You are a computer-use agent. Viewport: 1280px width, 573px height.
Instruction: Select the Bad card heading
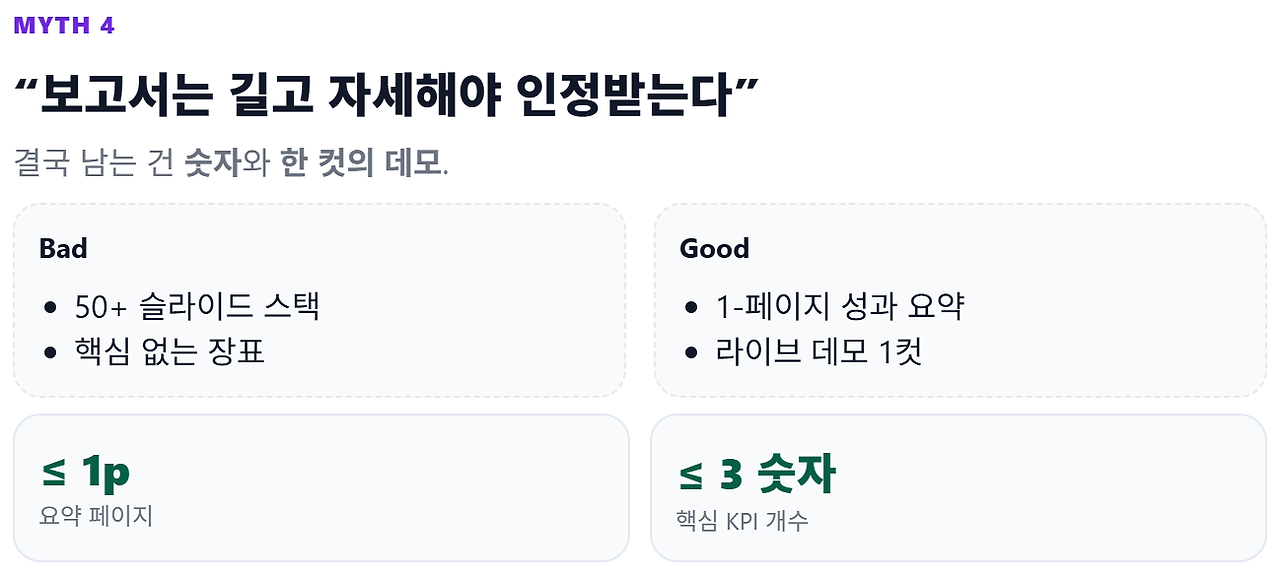pyautogui.click(x=63, y=249)
